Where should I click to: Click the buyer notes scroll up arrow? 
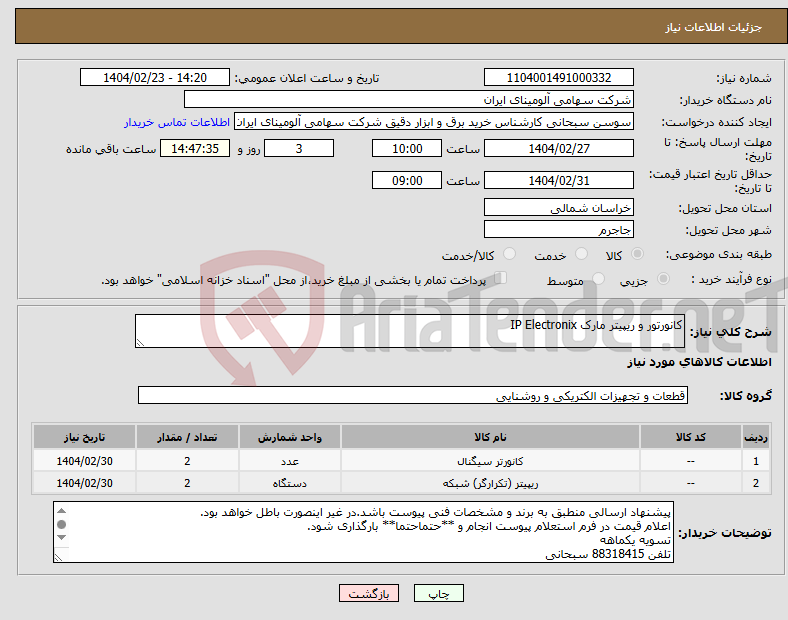[61, 511]
